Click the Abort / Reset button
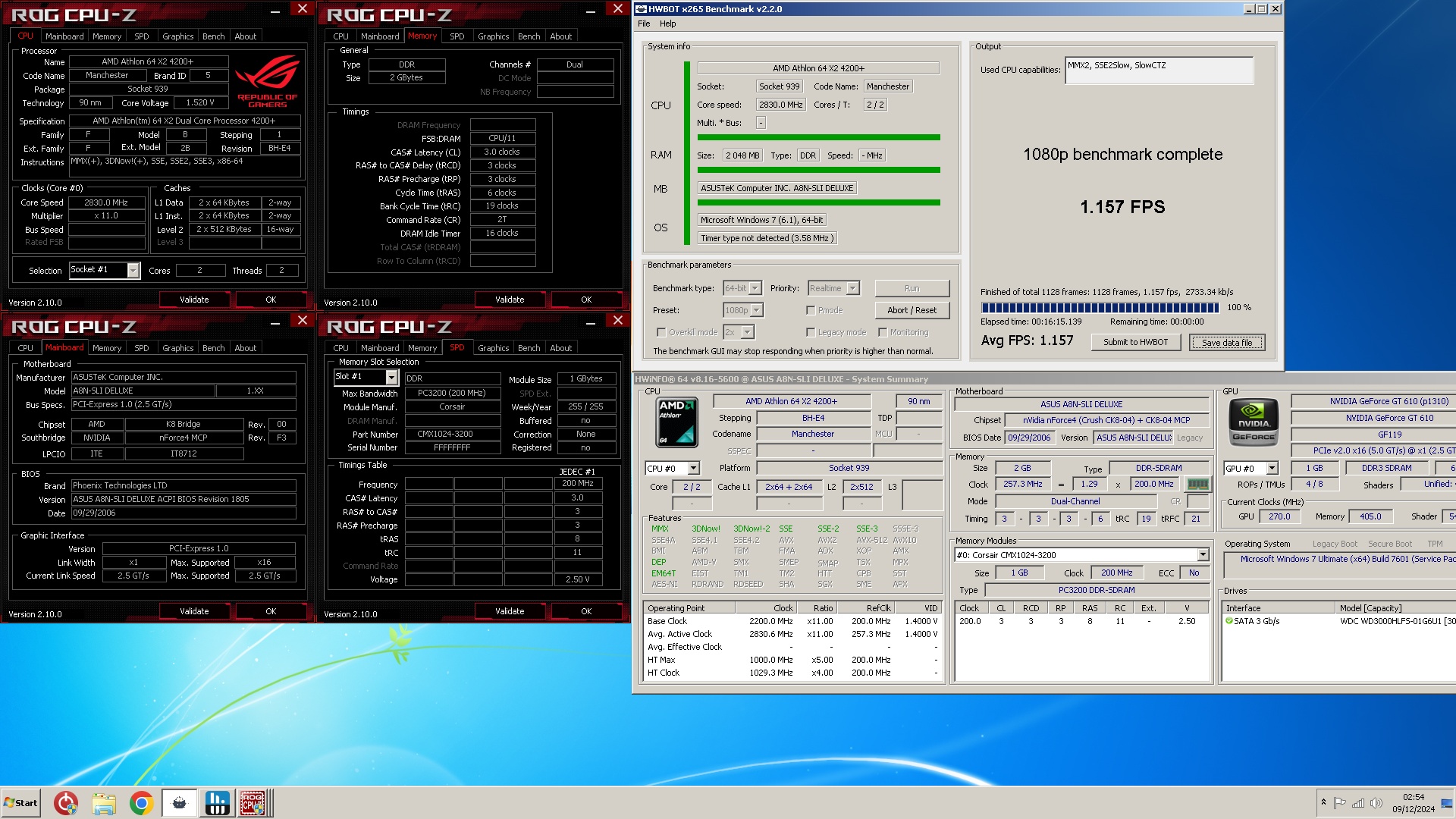Screen dimensions: 1456x819 [912, 310]
